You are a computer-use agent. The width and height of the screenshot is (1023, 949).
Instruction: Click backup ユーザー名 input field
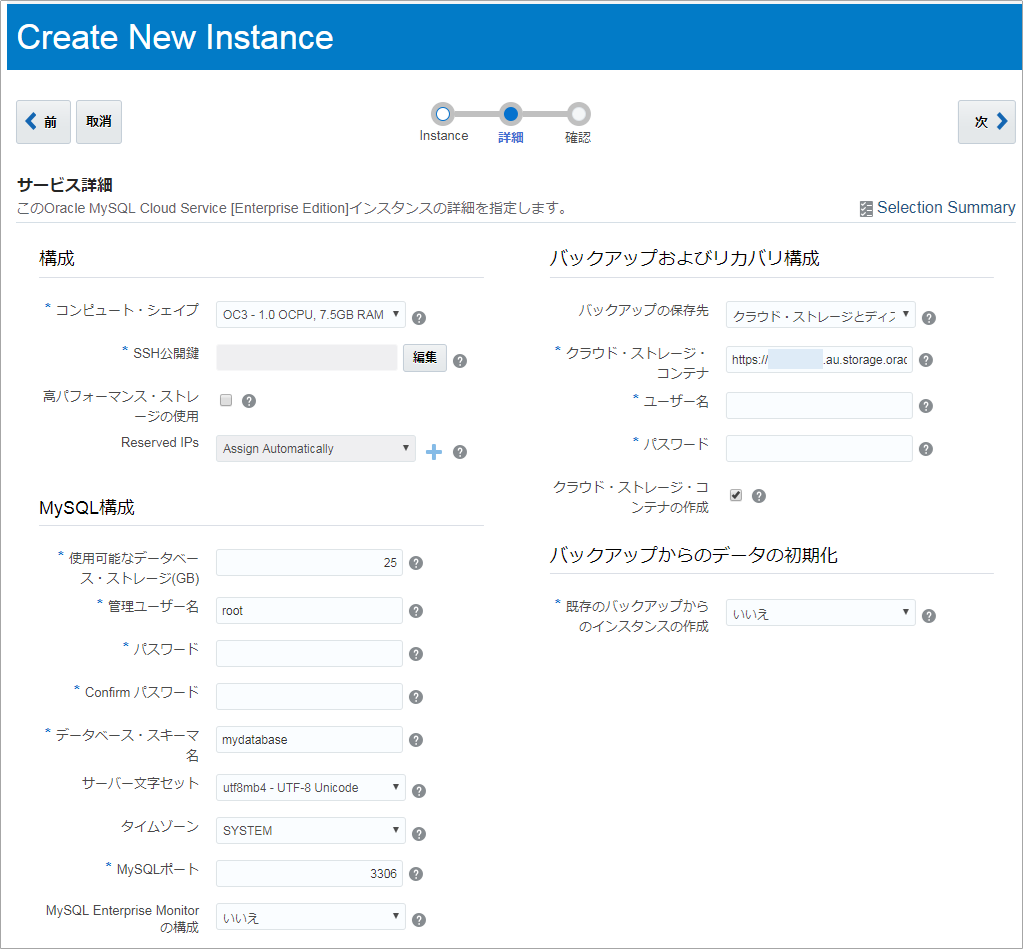(x=819, y=406)
